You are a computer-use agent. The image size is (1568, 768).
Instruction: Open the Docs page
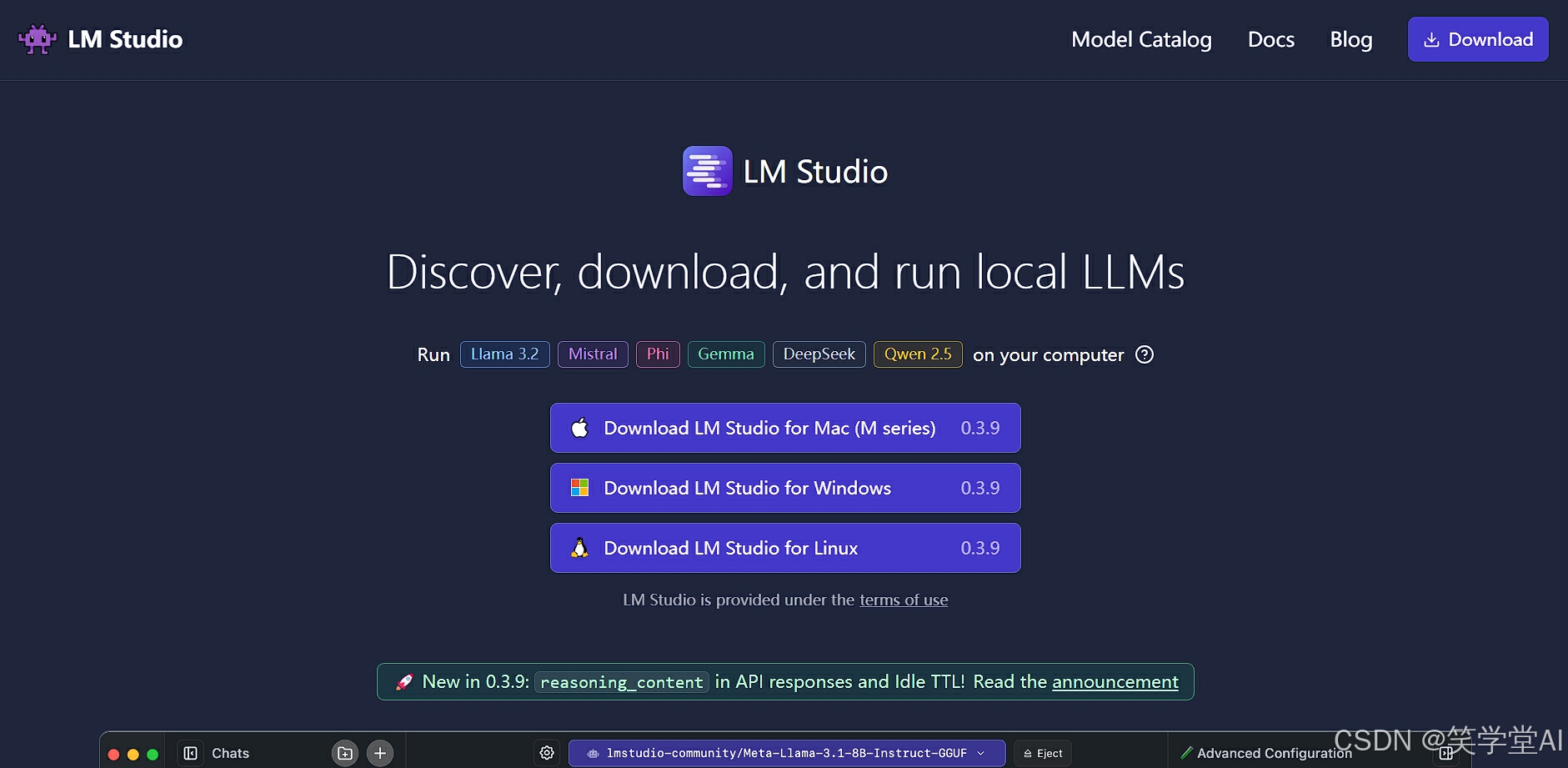pos(1270,39)
